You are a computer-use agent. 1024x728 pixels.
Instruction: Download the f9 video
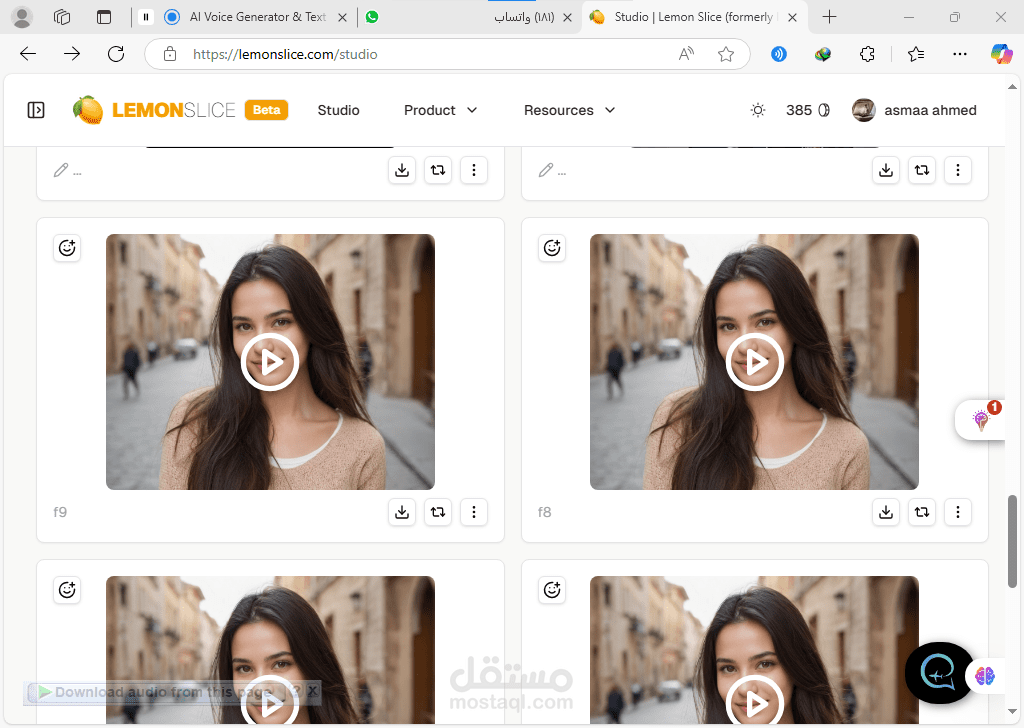(x=402, y=513)
